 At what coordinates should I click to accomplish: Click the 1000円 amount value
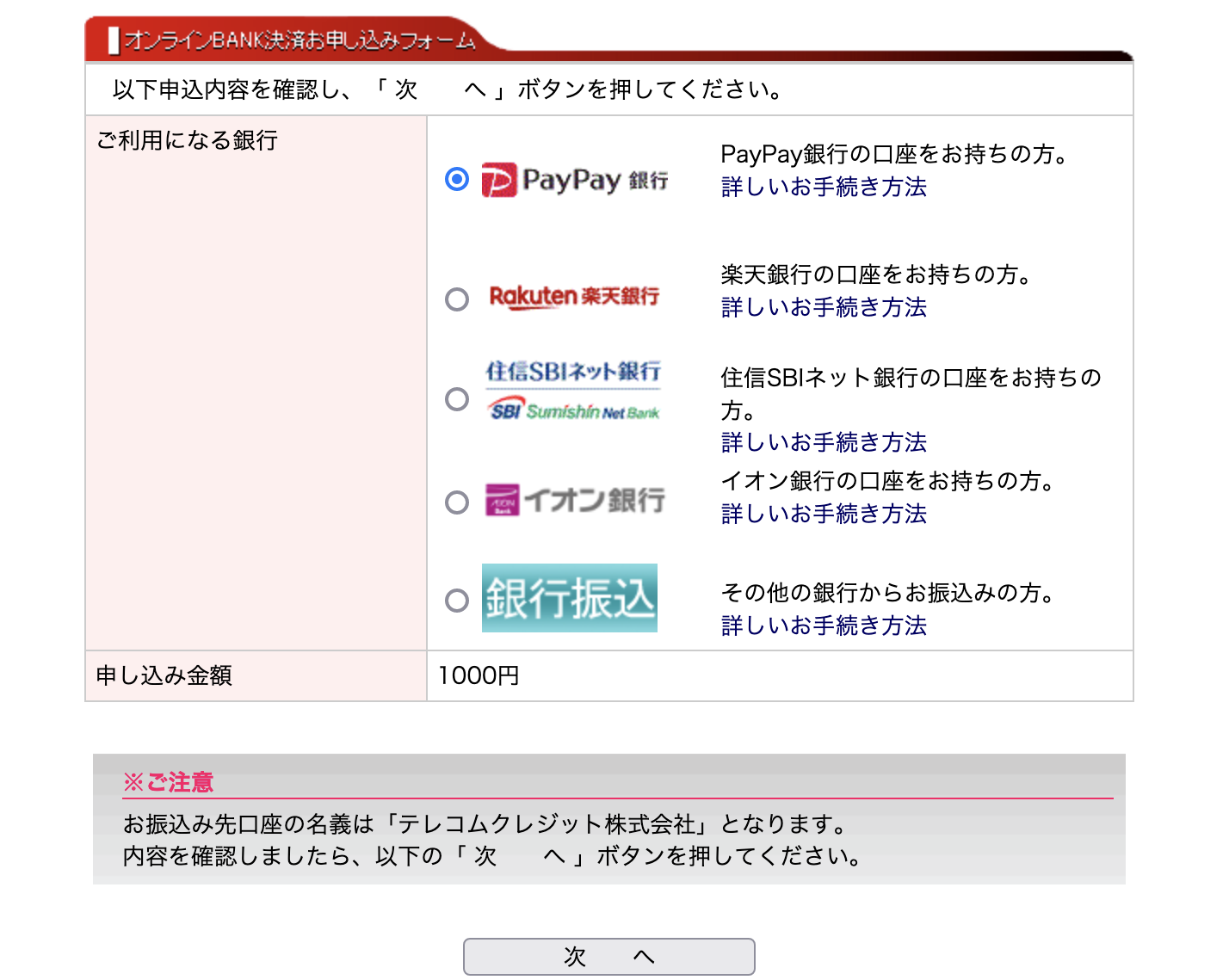click(479, 675)
